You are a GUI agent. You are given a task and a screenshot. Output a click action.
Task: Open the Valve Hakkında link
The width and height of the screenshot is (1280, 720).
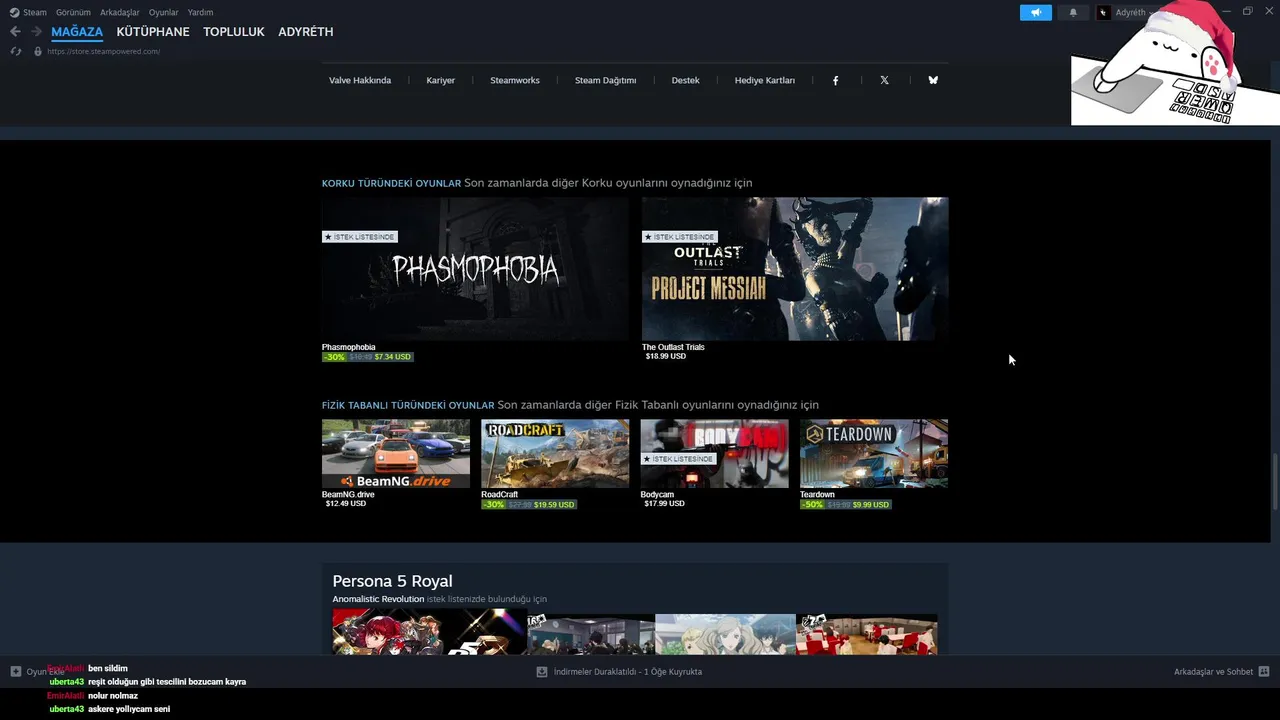[x=360, y=80]
